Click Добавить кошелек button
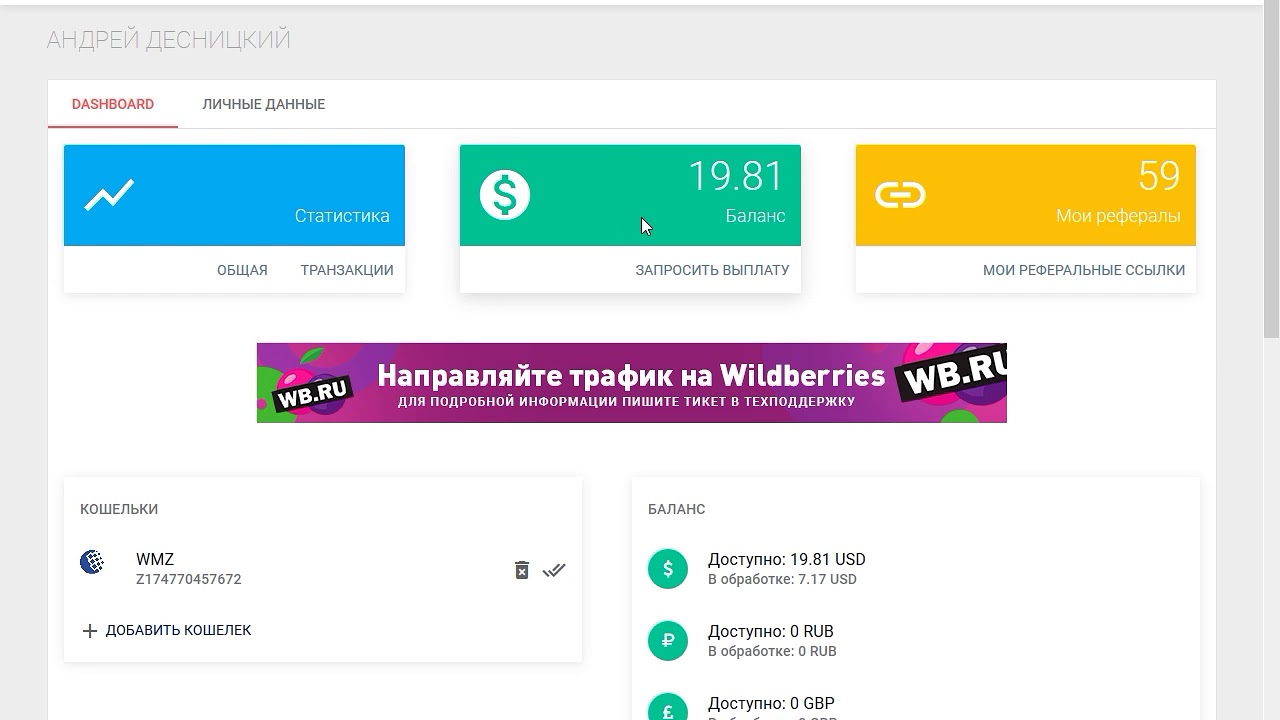This screenshot has width=1280, height=720. click(178, 631)
